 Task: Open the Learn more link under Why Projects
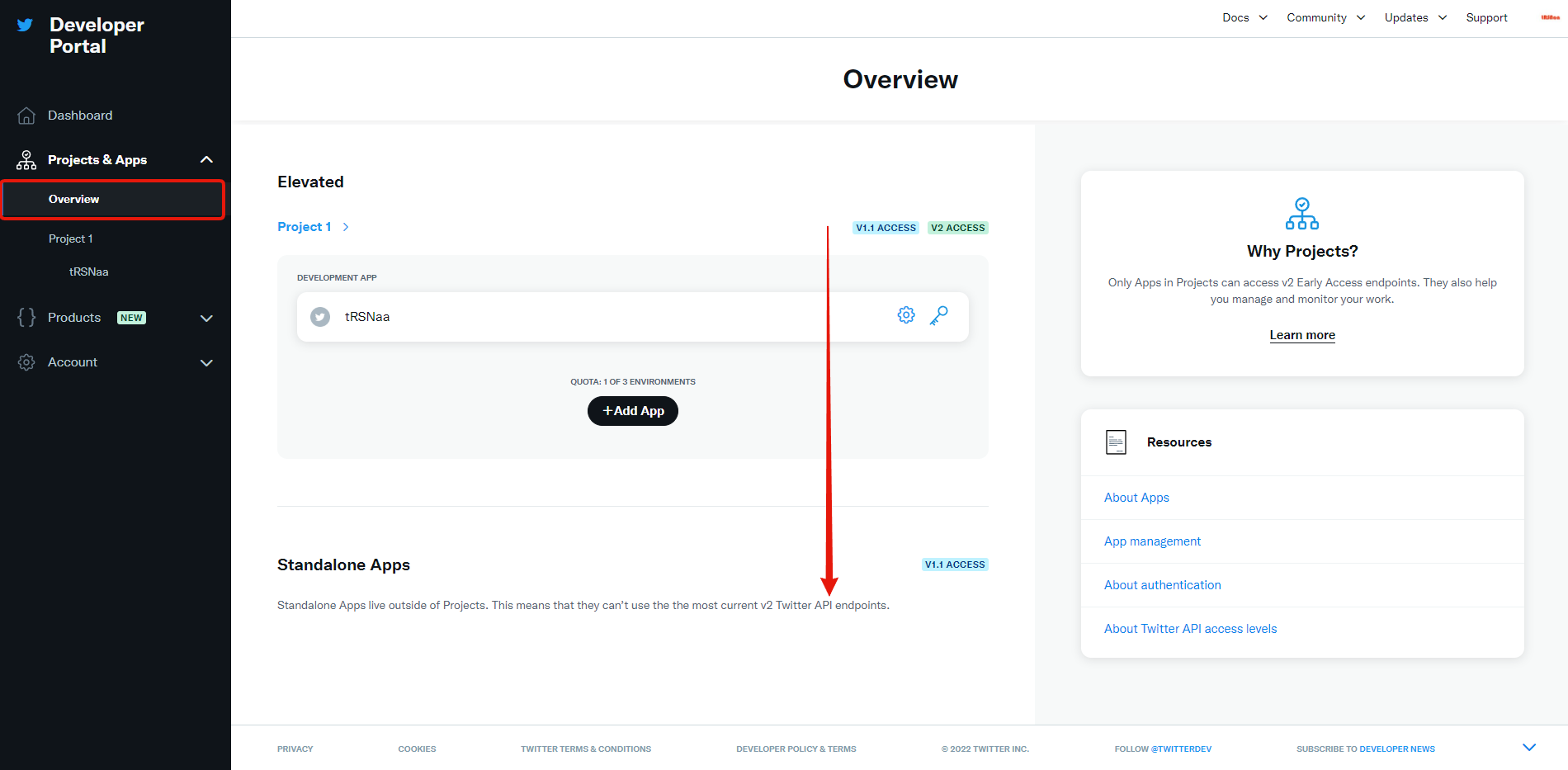1301,335
